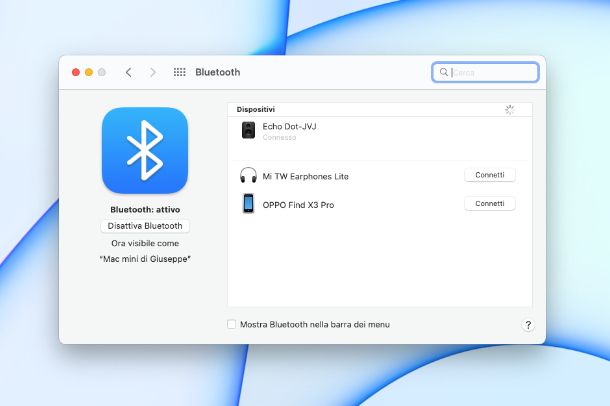Screen dimensions: 610x406
Task: Click Disattiva Bluetooth button
Action: (145, 226)
